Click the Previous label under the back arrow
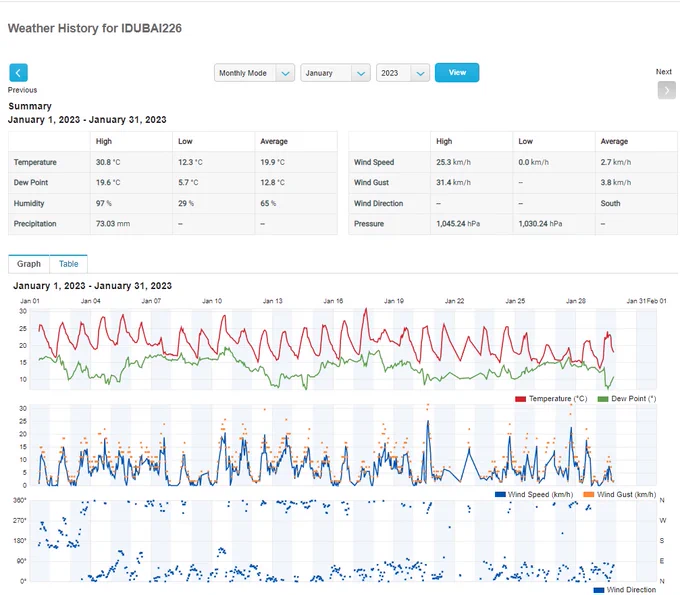Screen dimensions: 680x595 pos(23,90)
